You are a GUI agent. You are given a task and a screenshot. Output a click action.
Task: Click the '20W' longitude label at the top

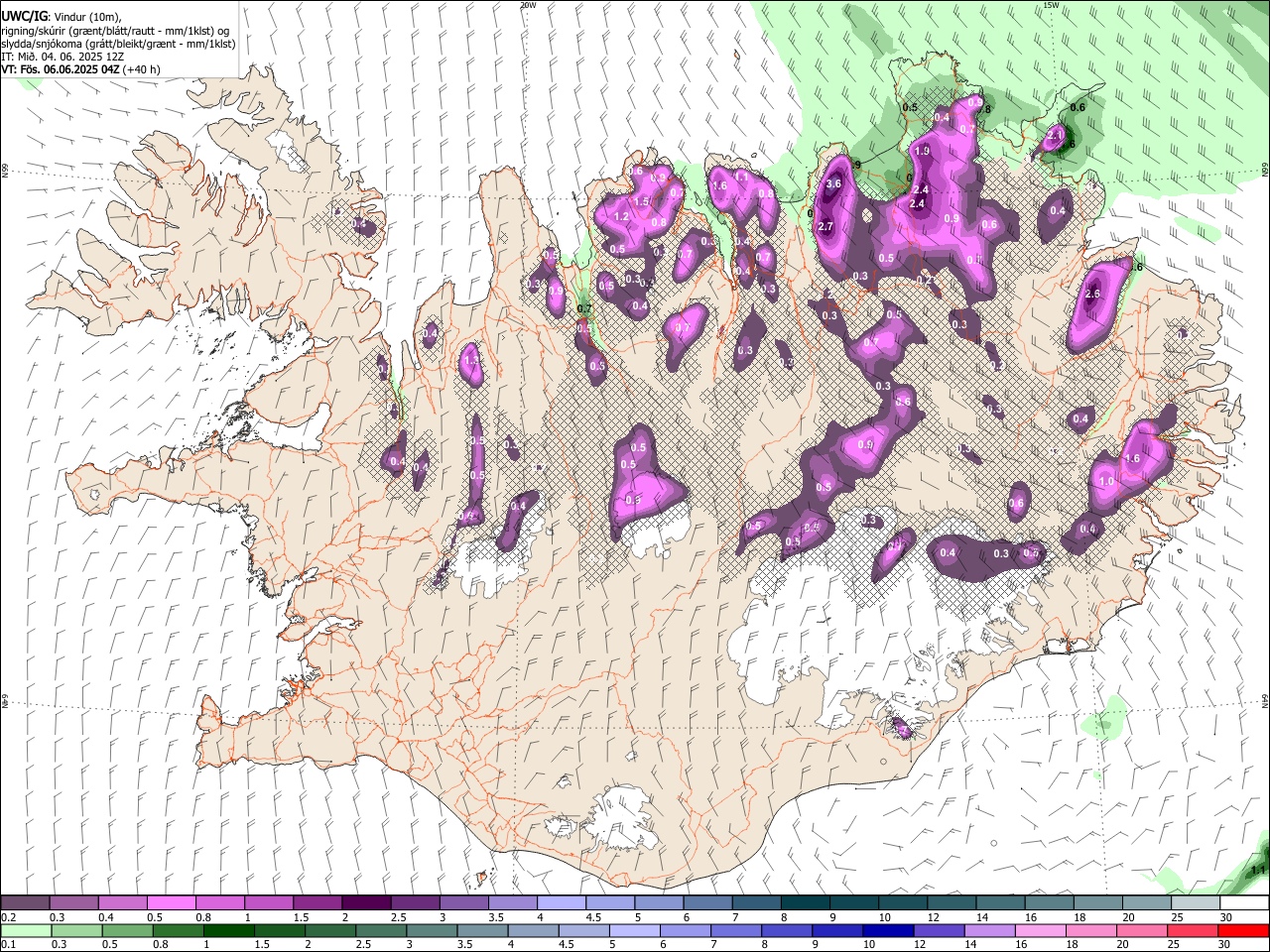point(528,5)
